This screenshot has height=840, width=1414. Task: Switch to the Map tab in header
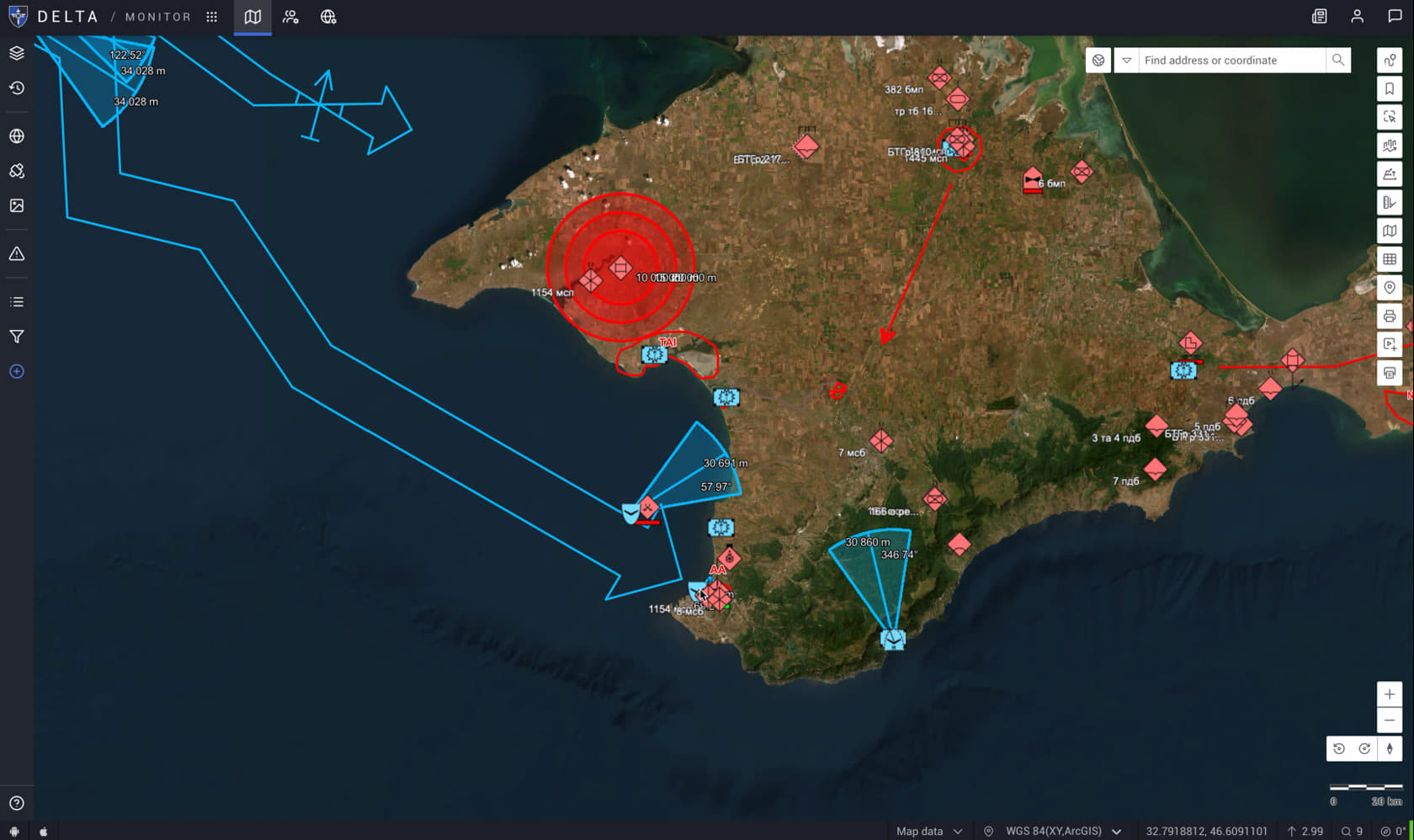pos(252,17)
